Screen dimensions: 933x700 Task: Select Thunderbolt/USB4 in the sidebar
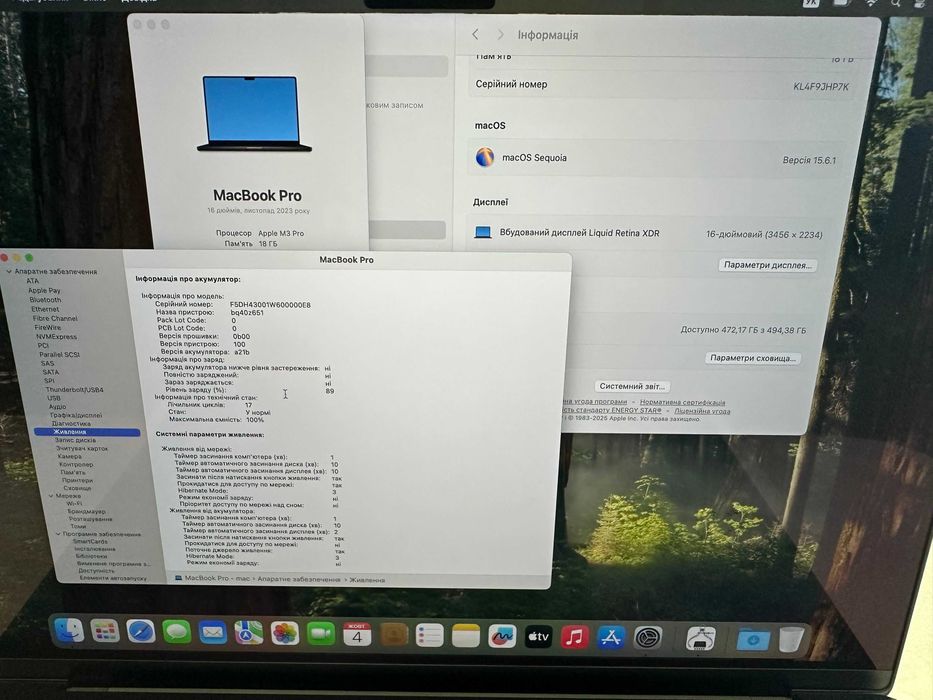tap(74, 390)
